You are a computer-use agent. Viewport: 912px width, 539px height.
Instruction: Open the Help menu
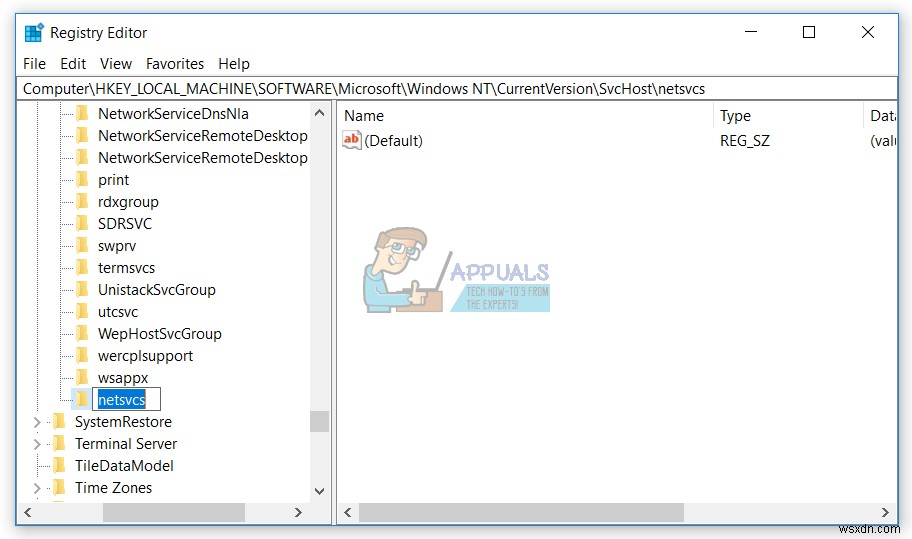(x=234, y=64)
